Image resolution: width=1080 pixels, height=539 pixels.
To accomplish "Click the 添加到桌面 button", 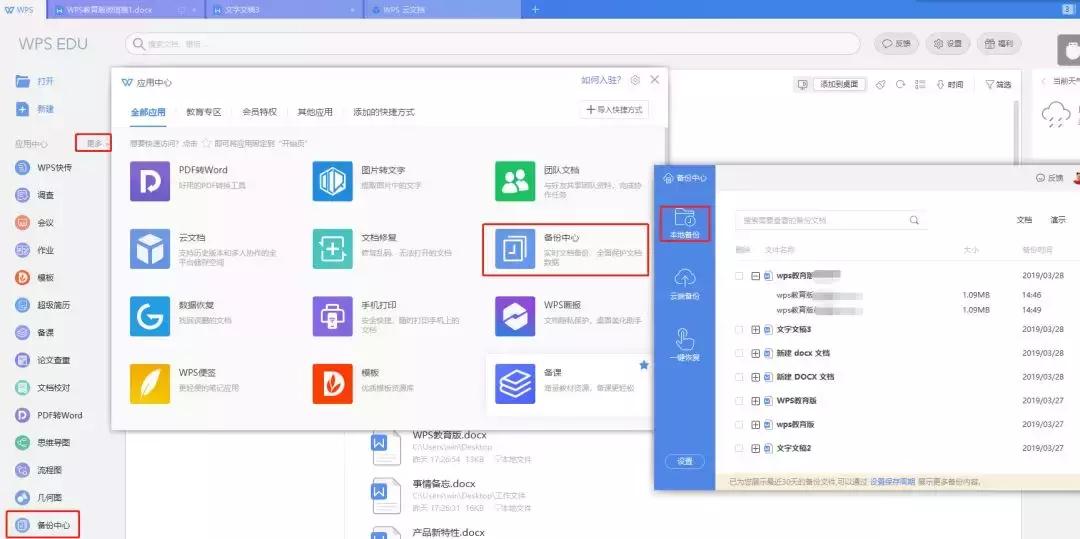I will tap(839, 84).
